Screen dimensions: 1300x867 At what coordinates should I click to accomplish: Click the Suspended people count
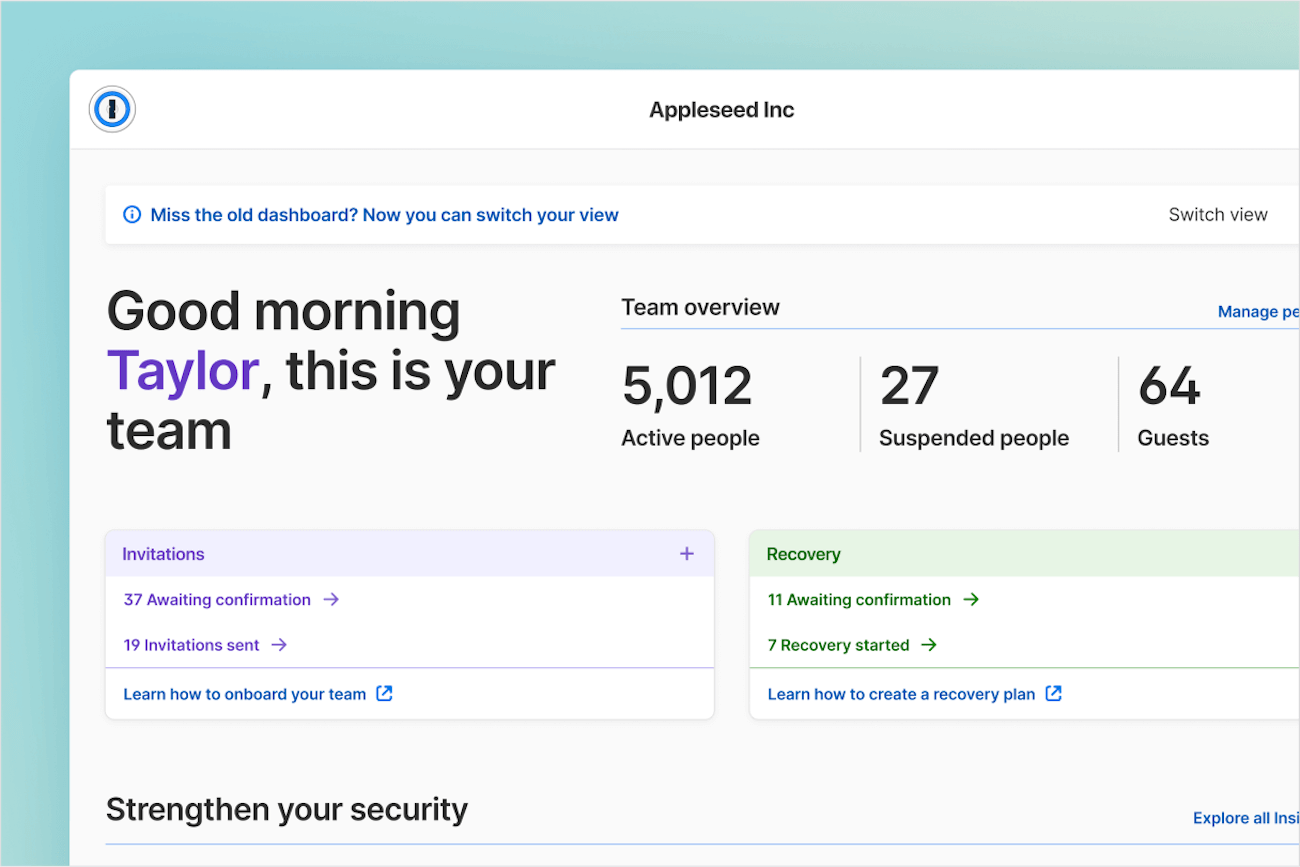click(908, 387)
